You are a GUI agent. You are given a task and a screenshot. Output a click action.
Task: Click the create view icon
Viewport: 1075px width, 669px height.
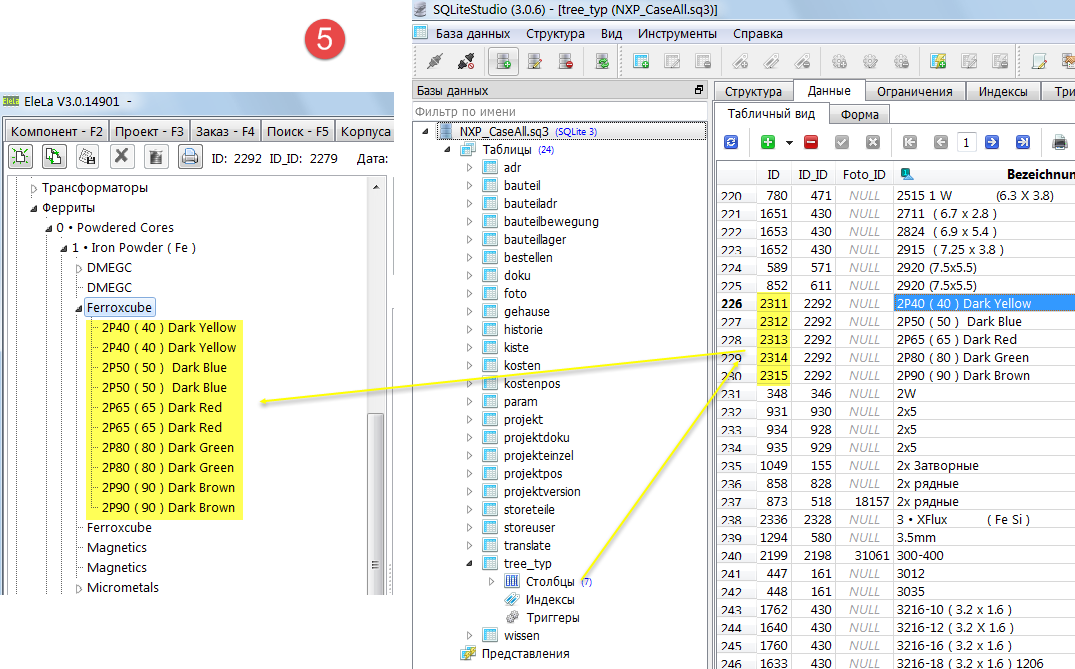tap(938, 62)
